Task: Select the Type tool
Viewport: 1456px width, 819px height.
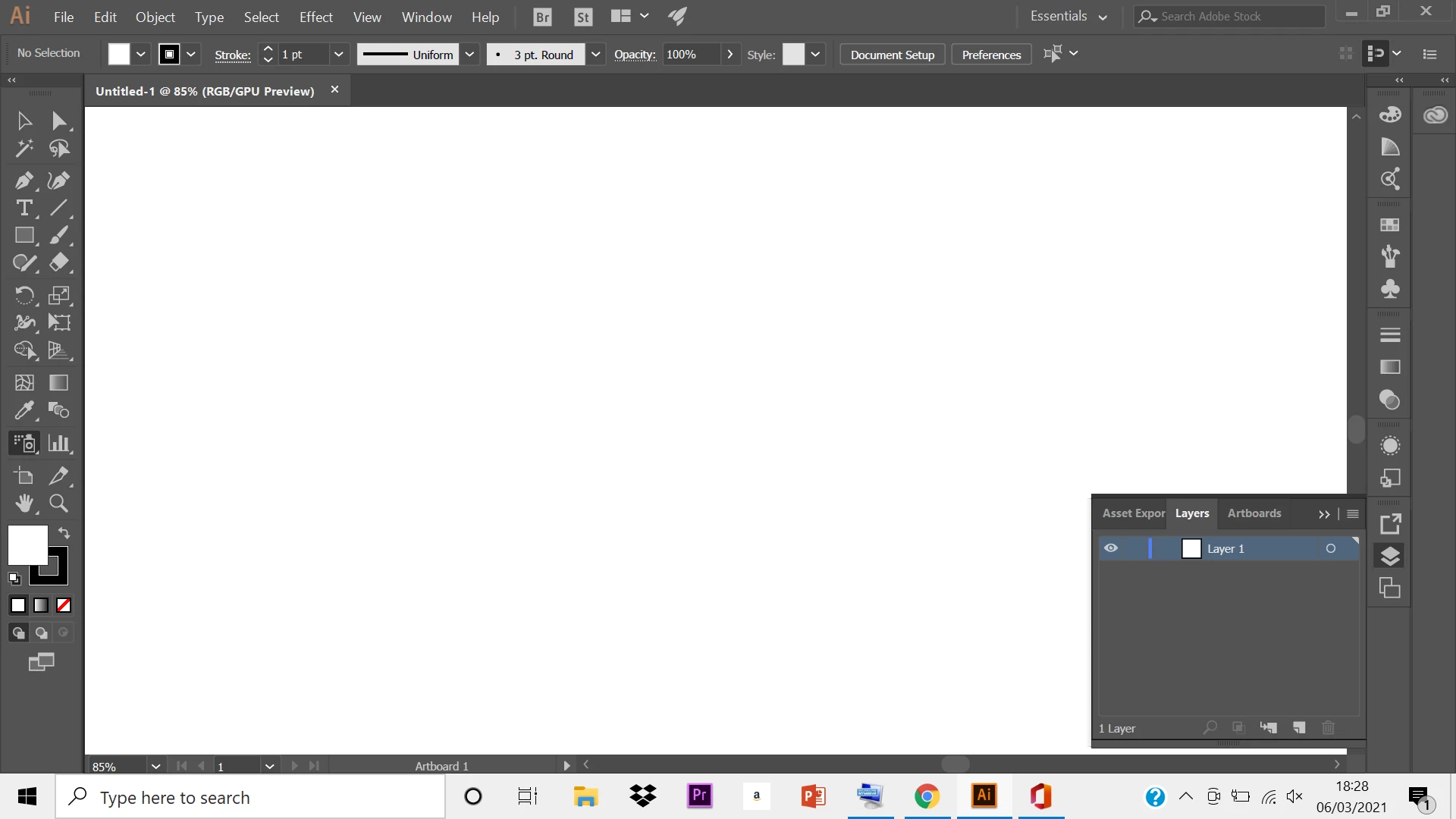Action: tap(24, 208)
